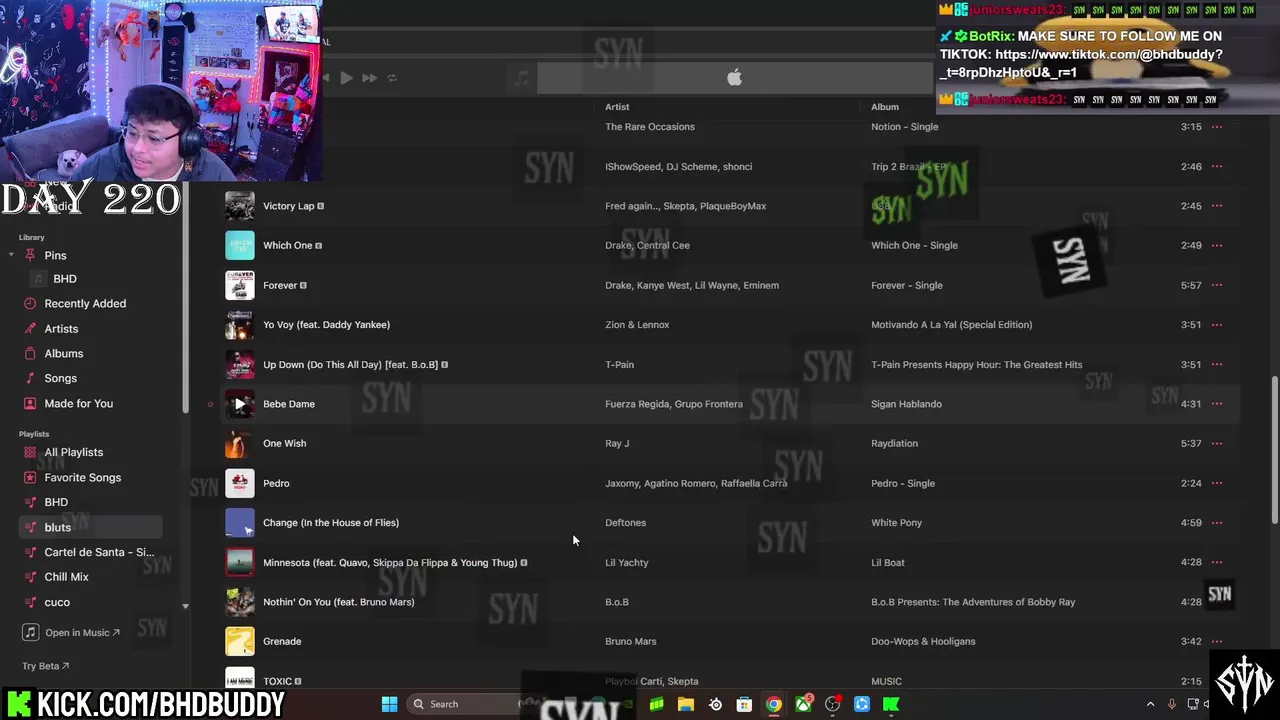Click the now playing display with Apple logo

(x=735, y=77)
